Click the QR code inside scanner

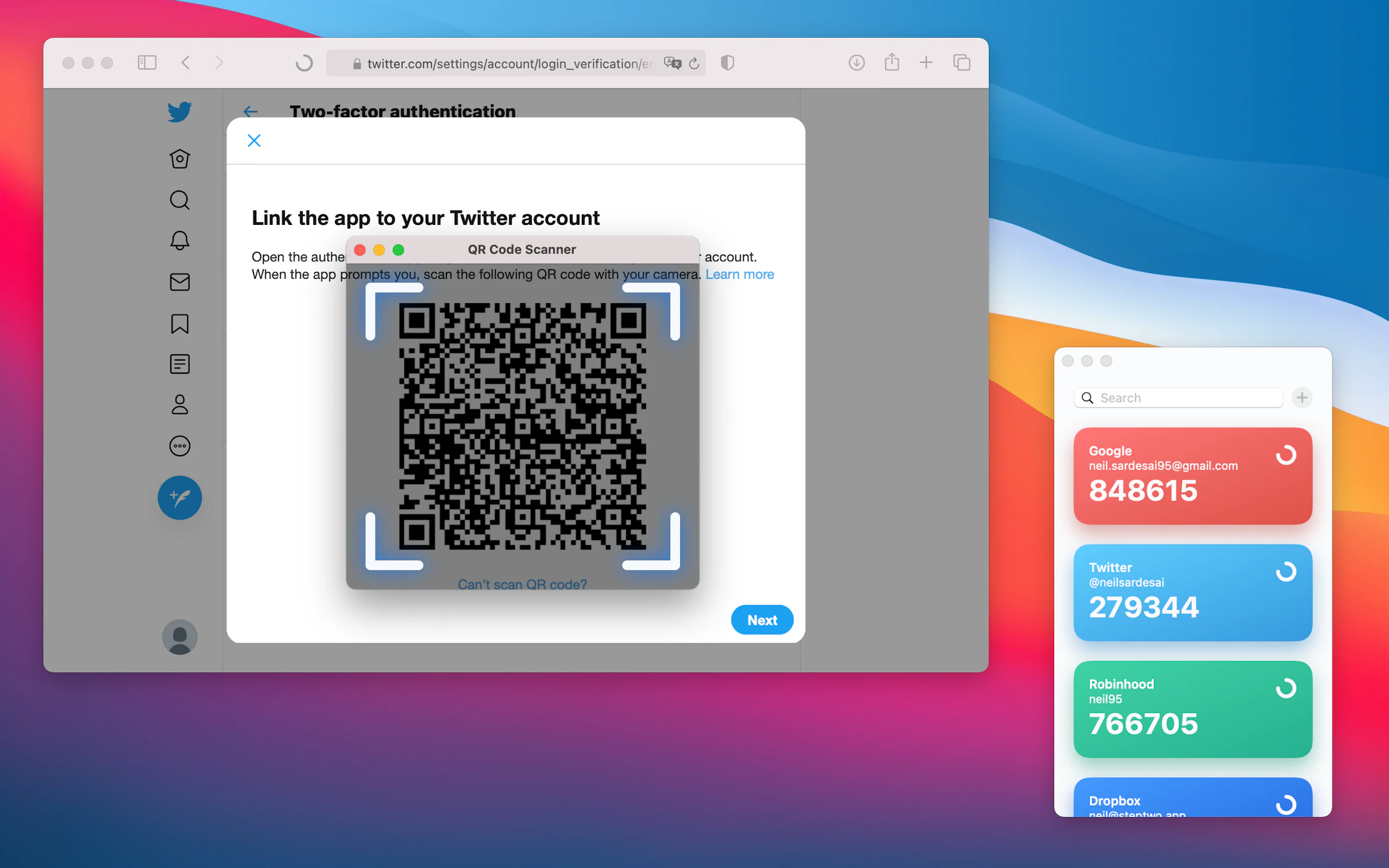click(x=522, y=426)
